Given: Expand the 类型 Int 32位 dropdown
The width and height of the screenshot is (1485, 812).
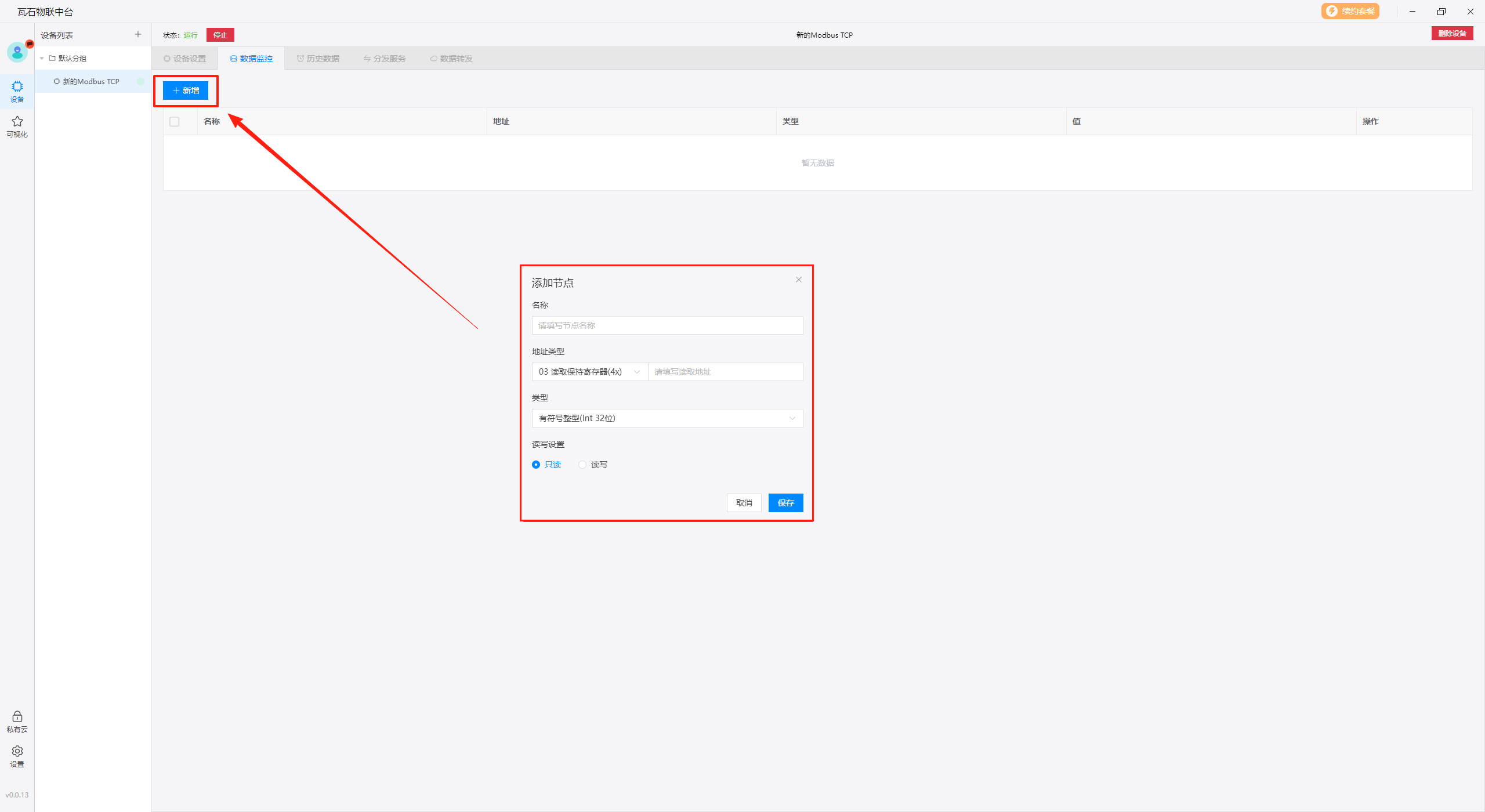Looking at the screenshot, I should point(667,418).
